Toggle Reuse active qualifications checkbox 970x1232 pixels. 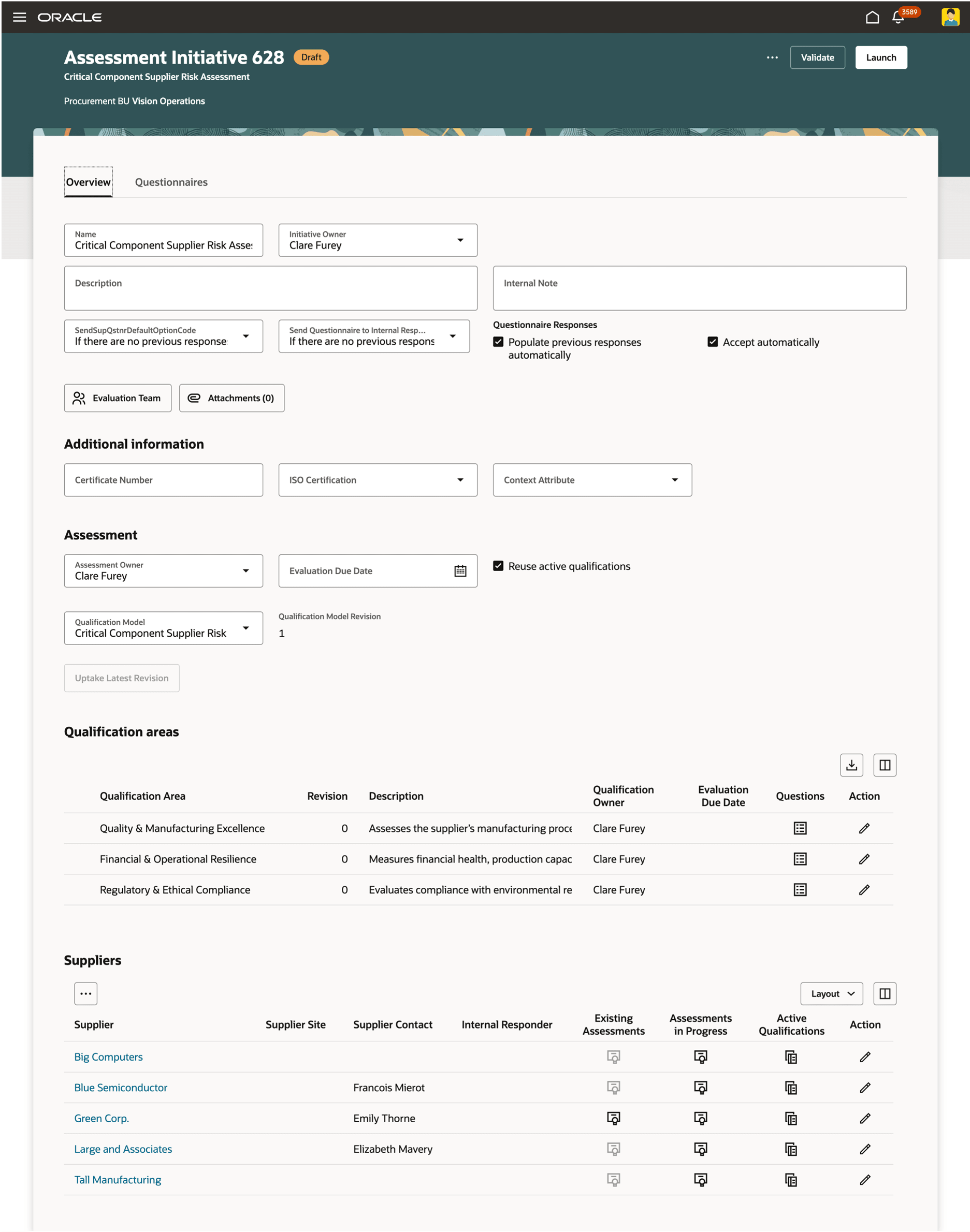(x=498, y=565)
